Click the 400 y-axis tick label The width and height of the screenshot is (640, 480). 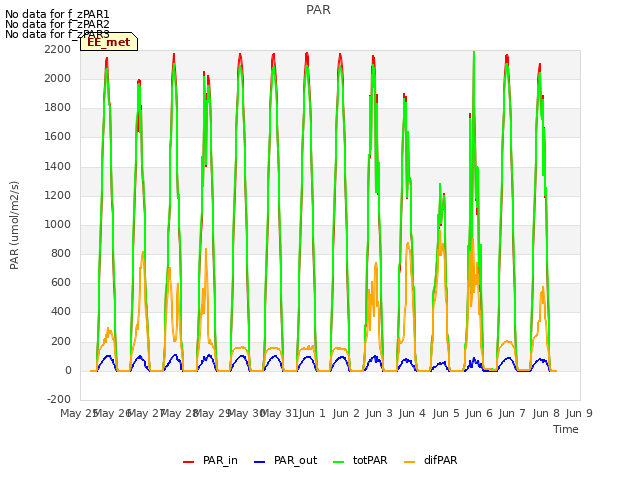(x=61, y=312)
